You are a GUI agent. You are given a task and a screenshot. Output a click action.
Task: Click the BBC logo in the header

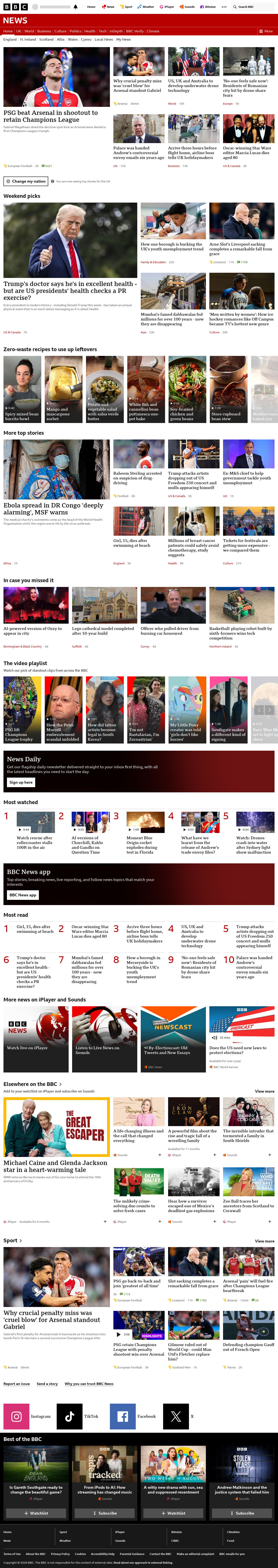pyautogui.click(x=16, y=7)
